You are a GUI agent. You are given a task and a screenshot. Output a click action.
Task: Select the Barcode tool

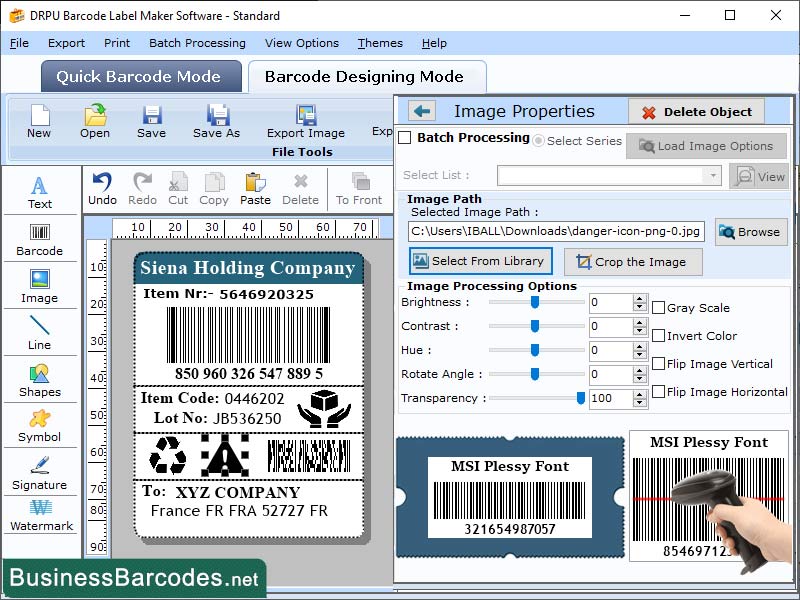pyautogui.click(x=40, y=240)
